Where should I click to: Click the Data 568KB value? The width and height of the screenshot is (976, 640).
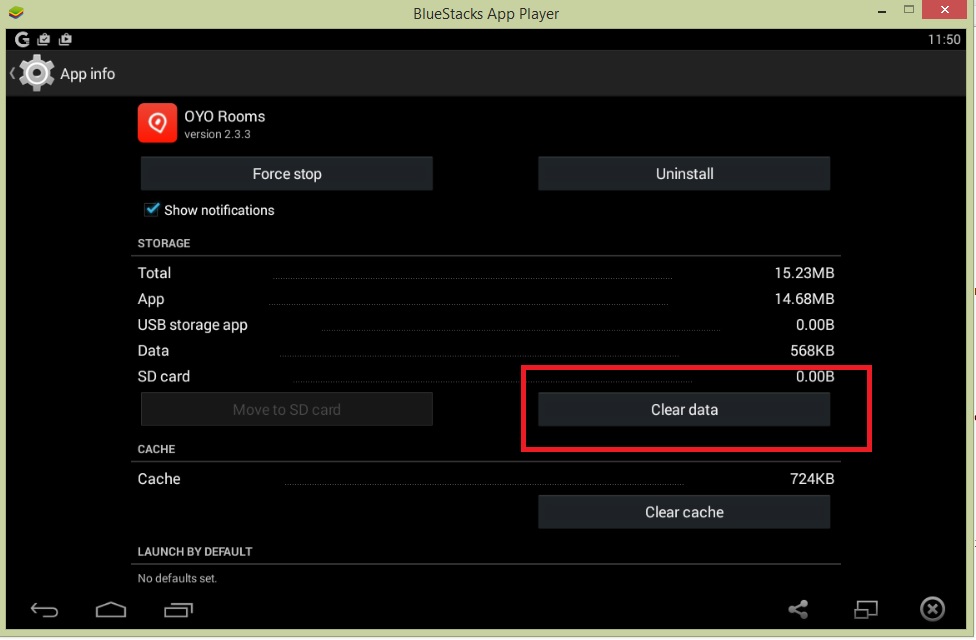[812, 351]
